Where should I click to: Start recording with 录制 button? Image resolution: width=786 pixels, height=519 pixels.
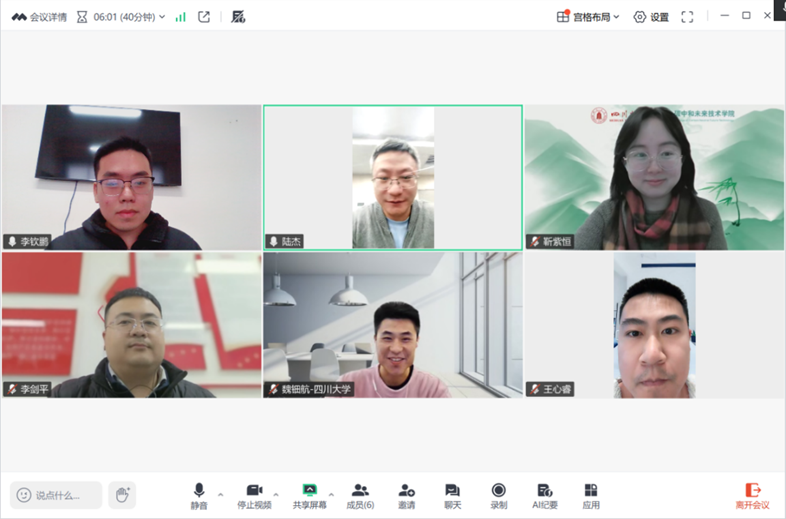tap(498, 494)
